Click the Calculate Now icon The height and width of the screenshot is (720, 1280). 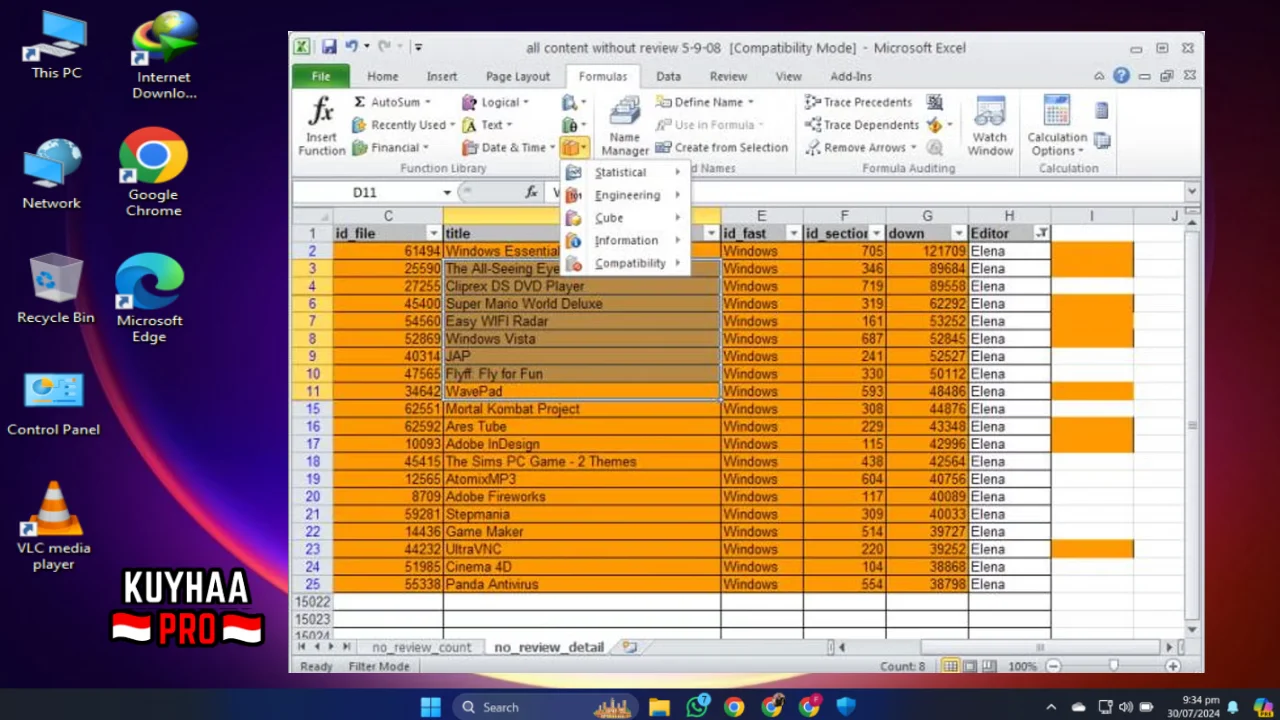pos(1102,110)
